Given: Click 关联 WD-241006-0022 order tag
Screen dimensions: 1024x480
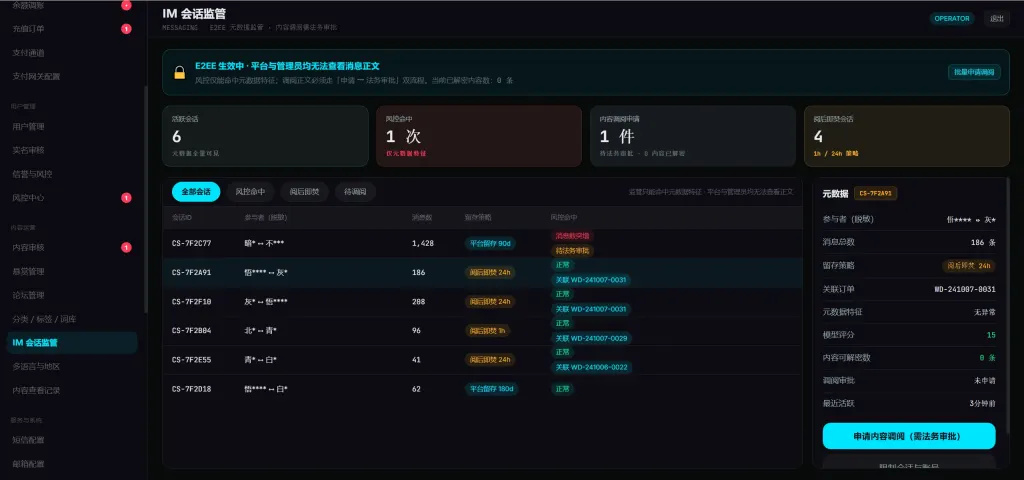Looking at the screenshot, I should [591, 368].
